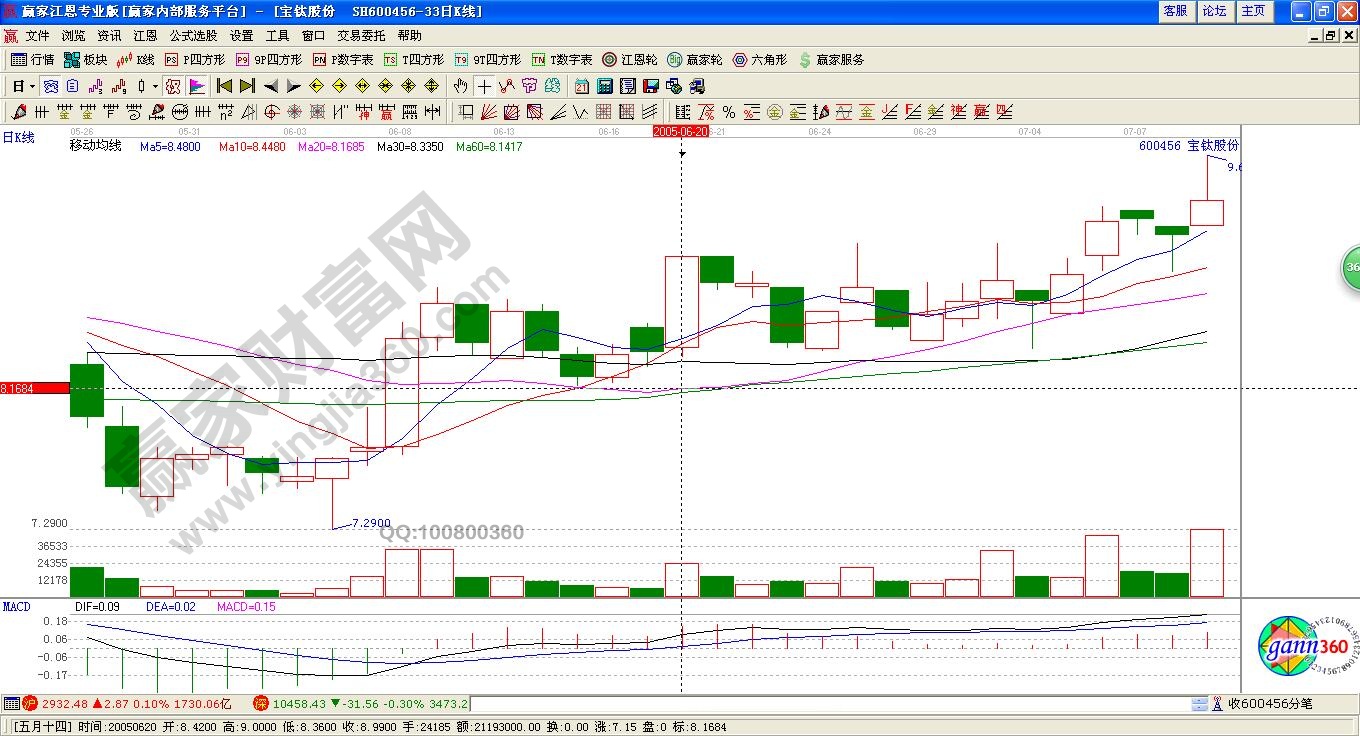Toggle the 权 ex-rights adjustment button
The width and height of the screenshot is (1360, 736).
click(173, 86)
